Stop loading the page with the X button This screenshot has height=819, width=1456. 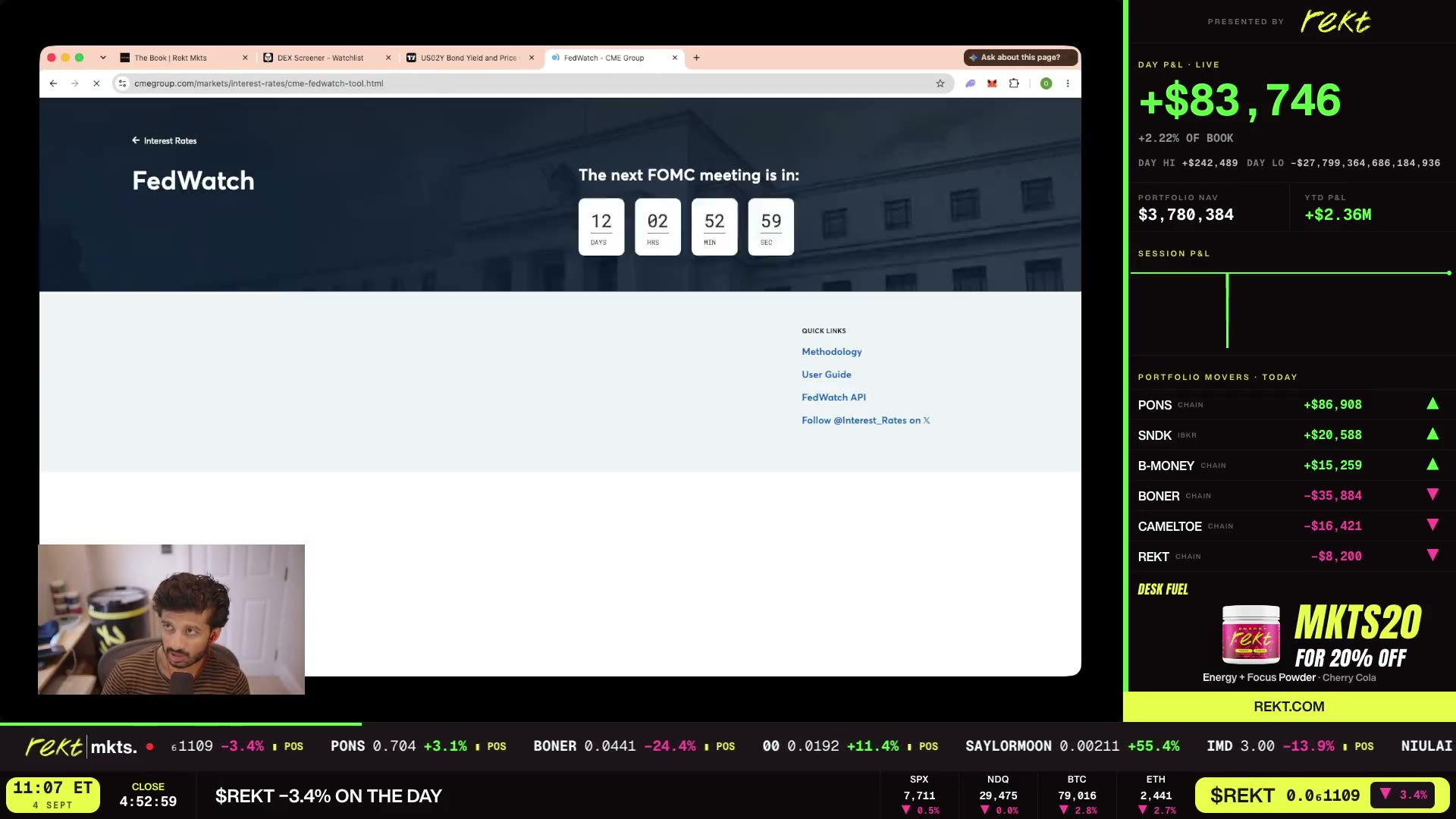[x=96, y=83]
